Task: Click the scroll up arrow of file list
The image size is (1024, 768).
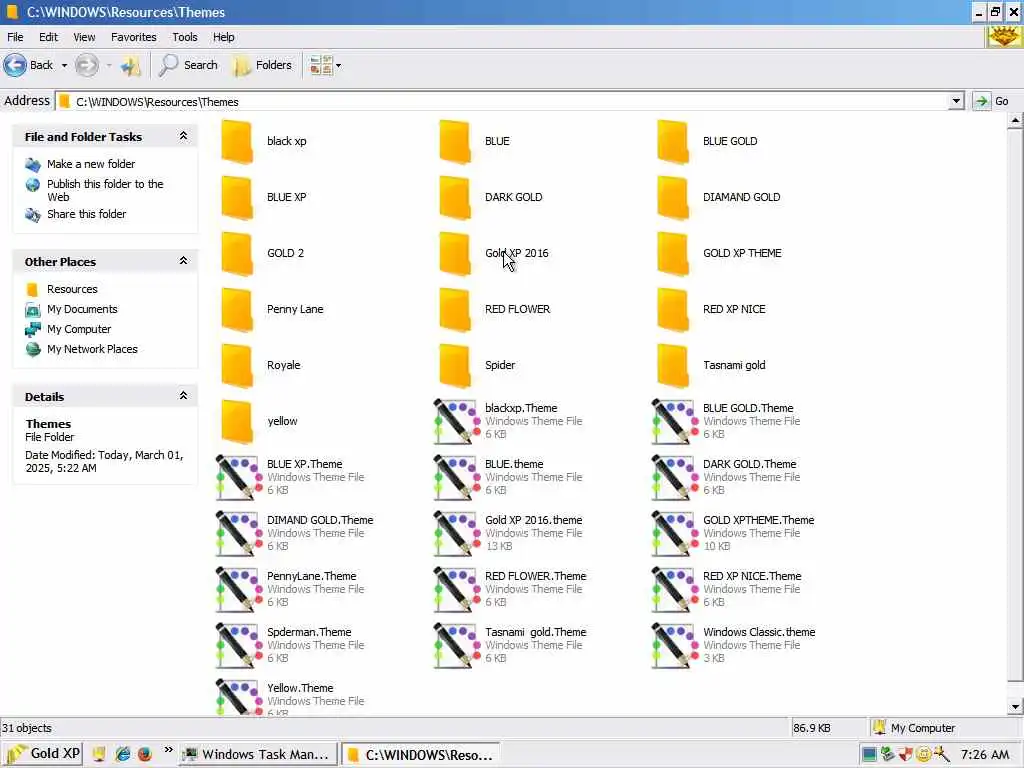Action: (x=1015, y=120)
